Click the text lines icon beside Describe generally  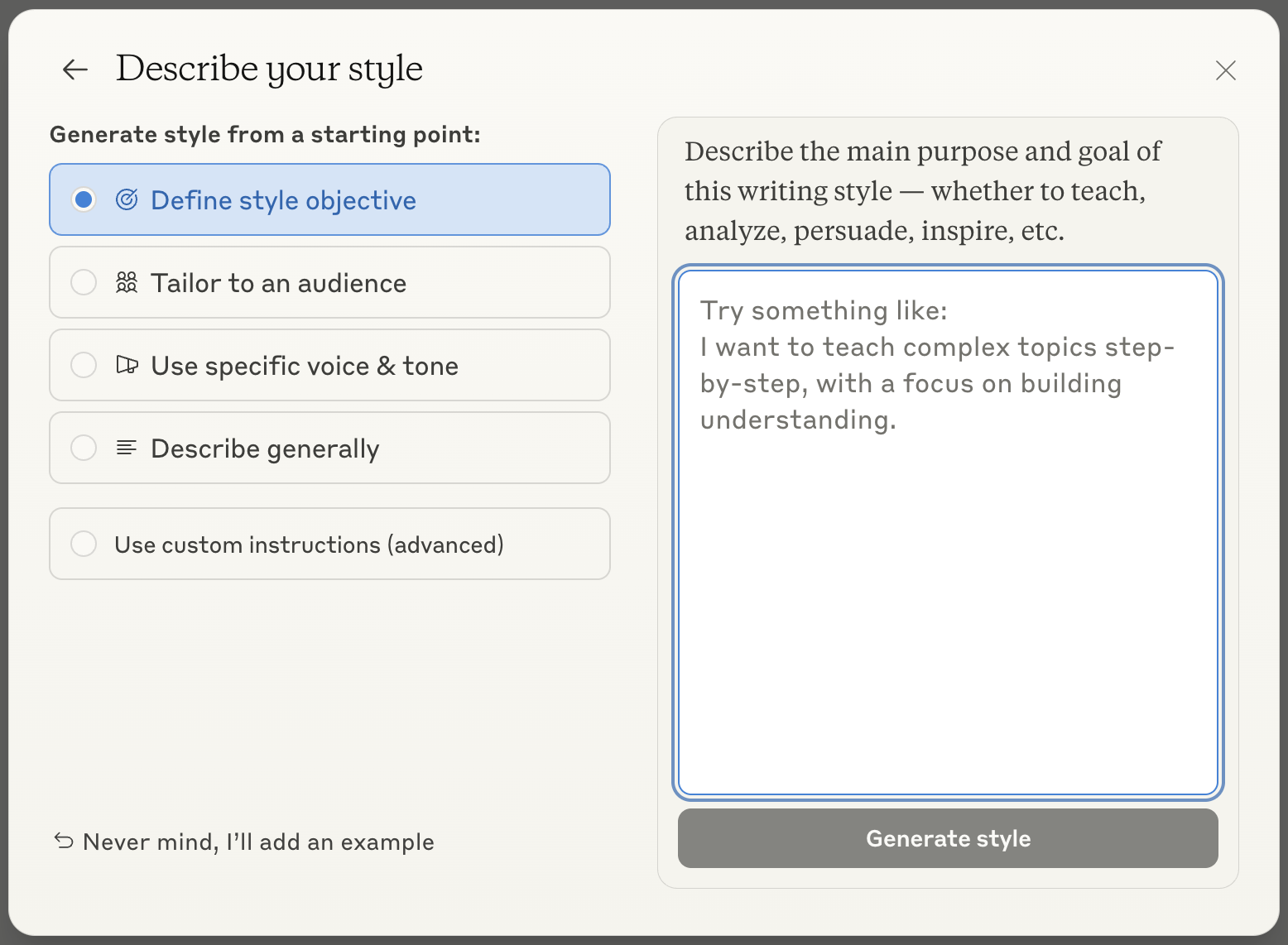(127, 448)
